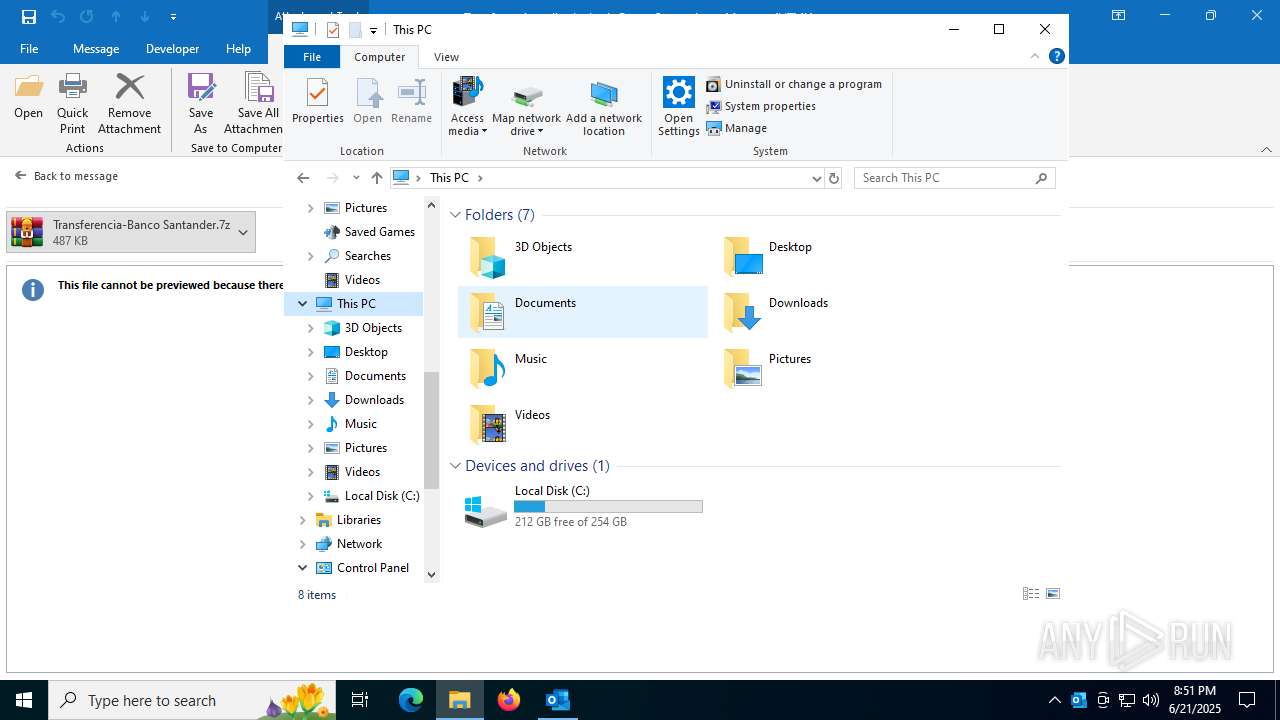Open the 3D Objects folder
The height and width of the screenshot is (720, 1280).
pos(583,256)
